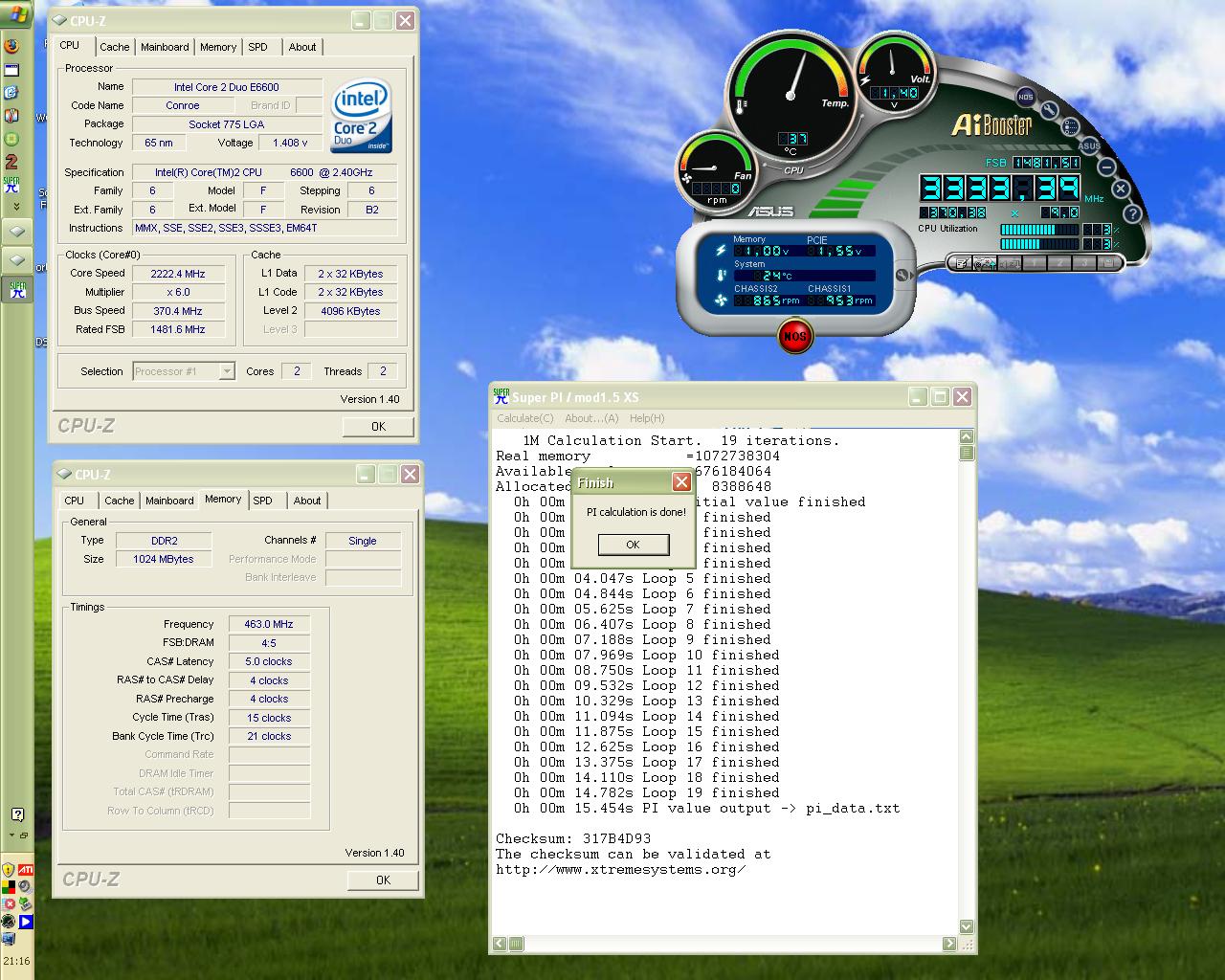Open the Help(H) menu in Super PI
The image size is (1225, 980).
coord(647,418)
